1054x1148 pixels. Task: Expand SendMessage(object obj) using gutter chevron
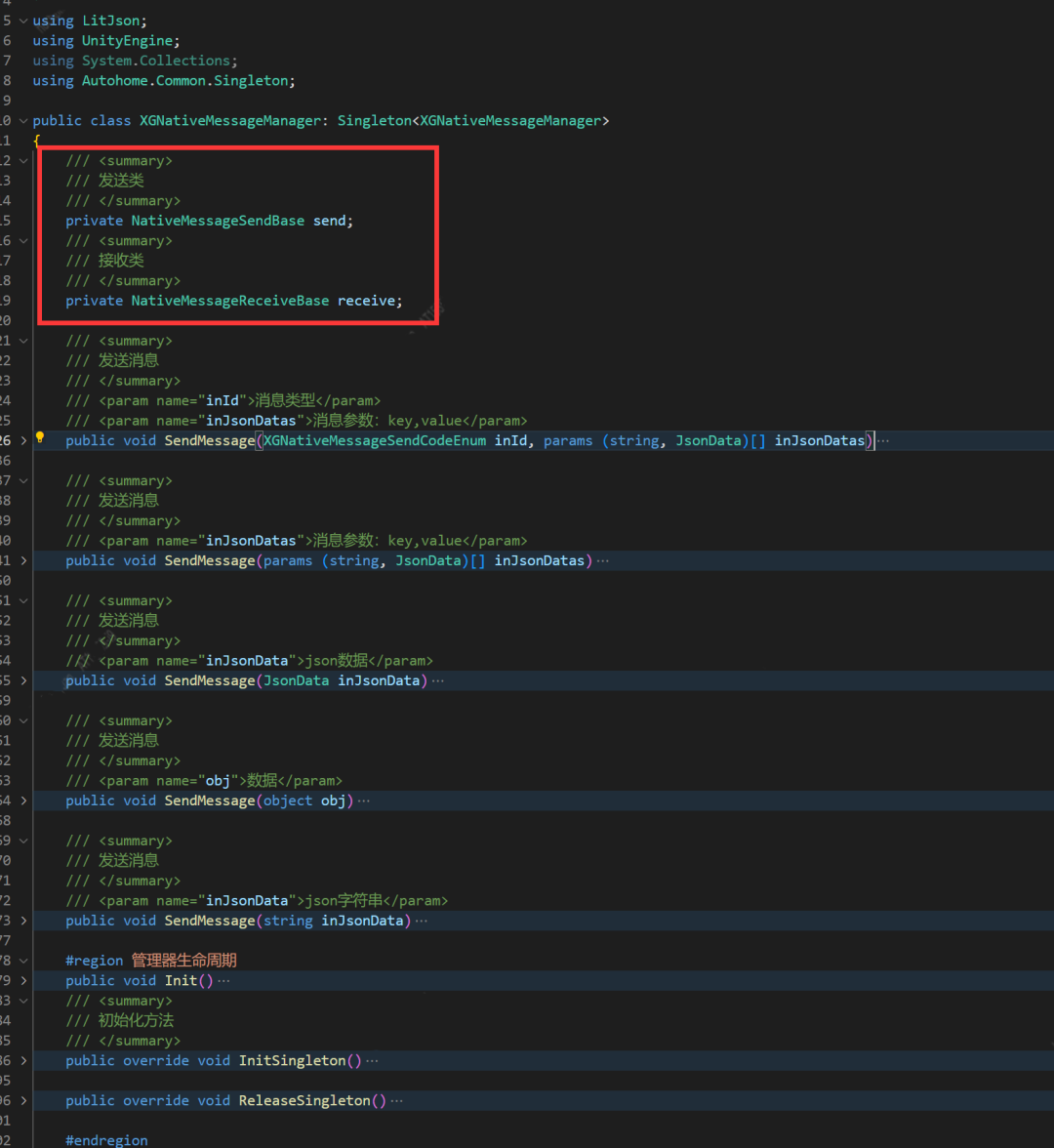(23, 800)
